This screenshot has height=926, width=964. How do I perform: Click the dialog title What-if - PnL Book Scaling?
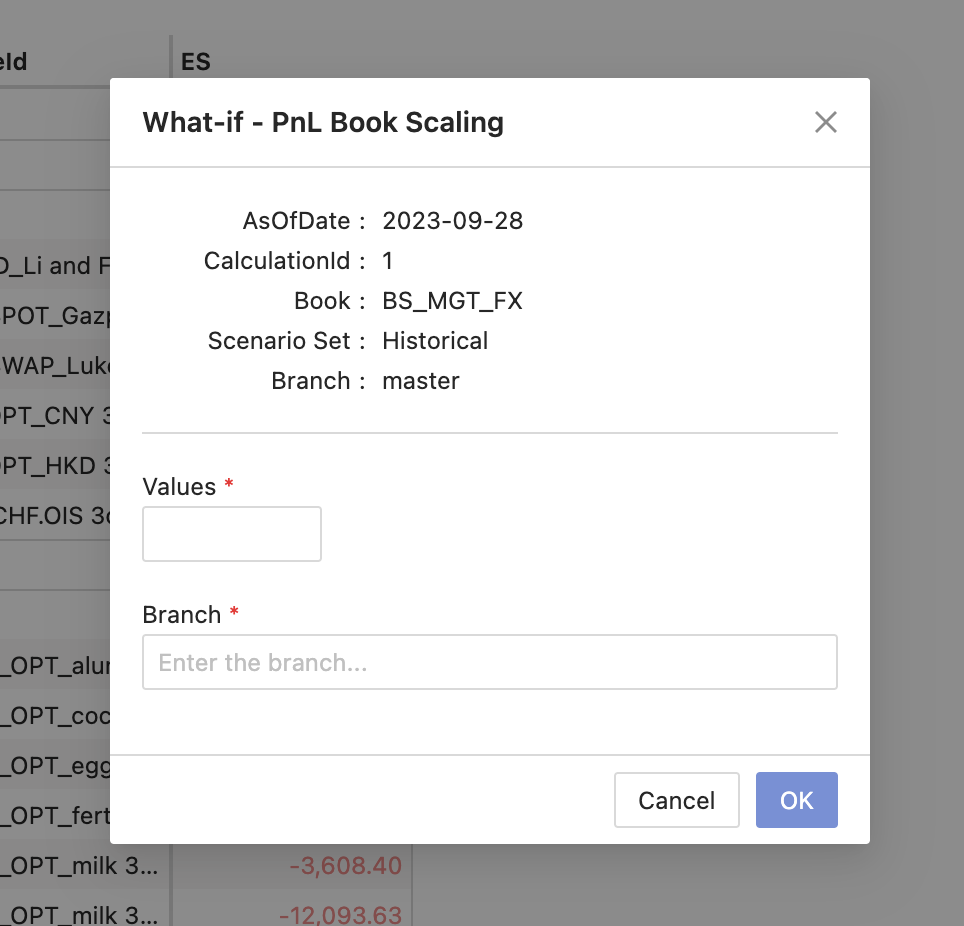pyautogui.click(x=323, y=122)
